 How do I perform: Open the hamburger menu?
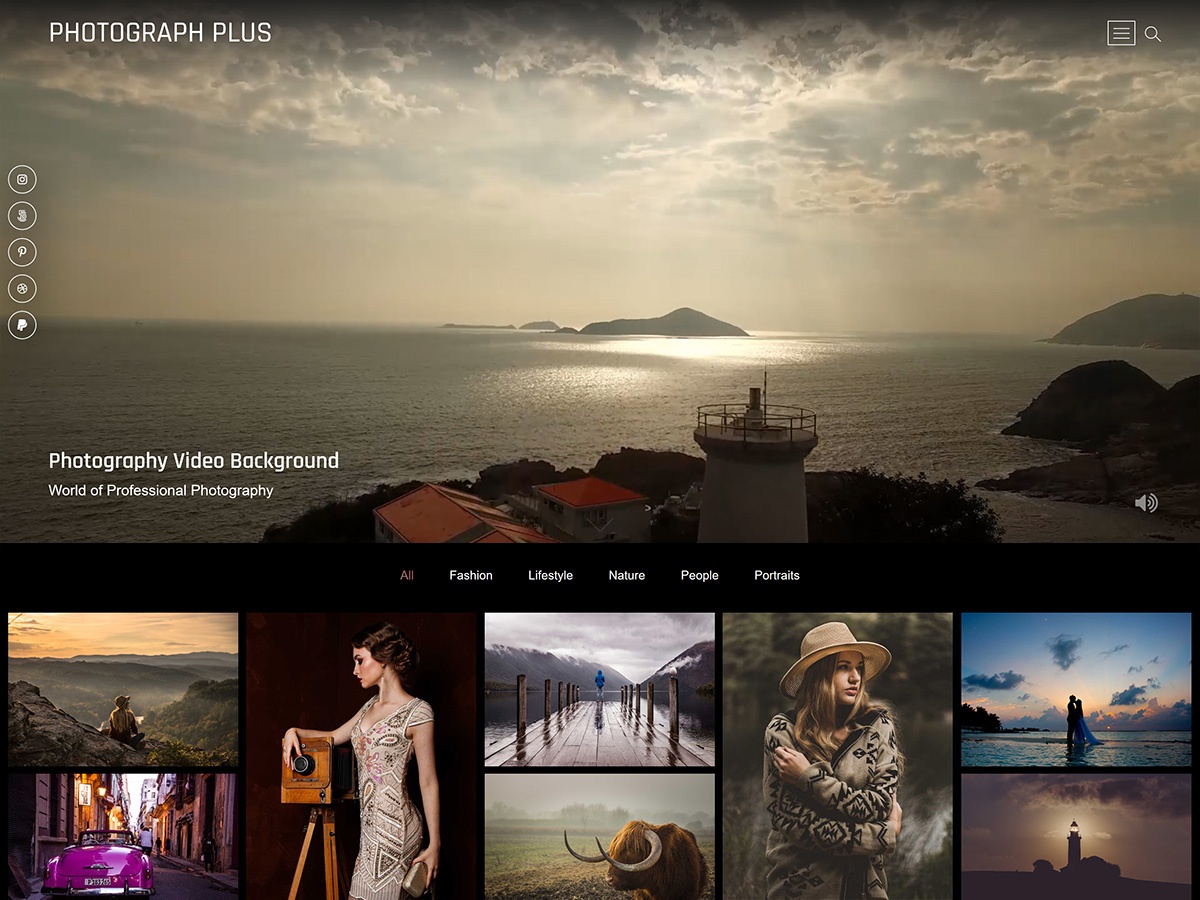tap(1121, 34)
